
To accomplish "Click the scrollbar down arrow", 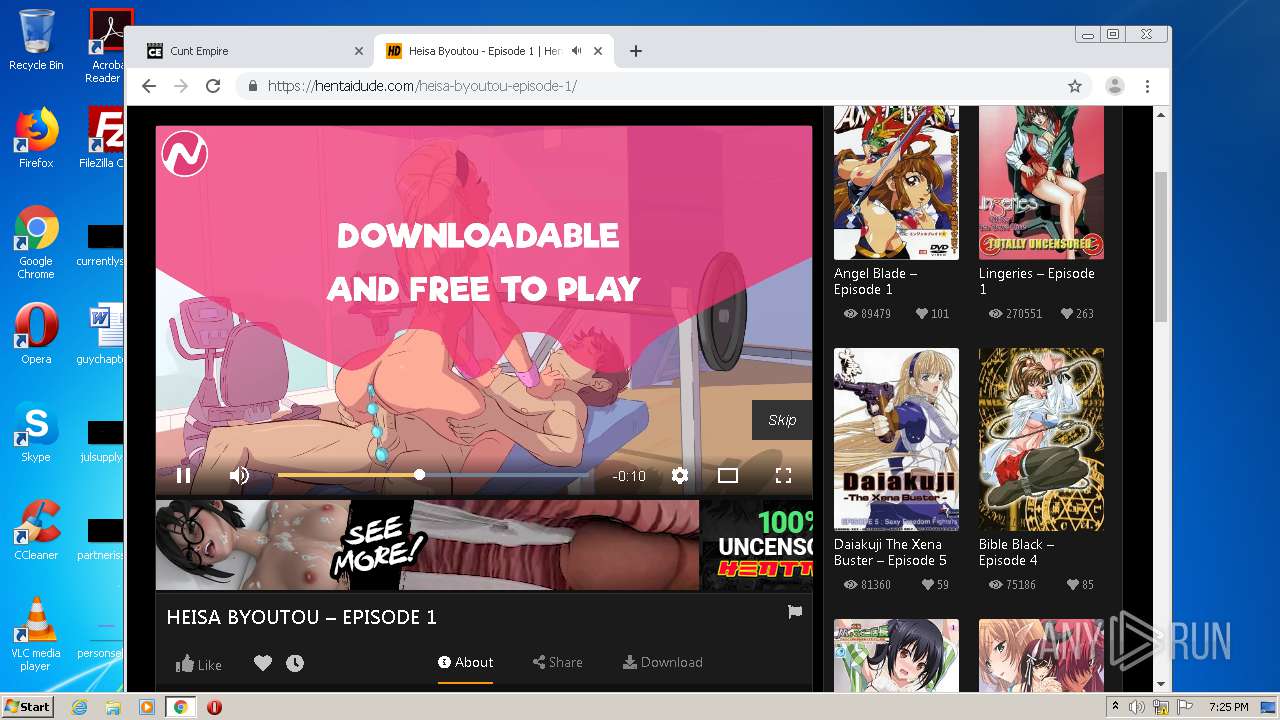I will (x=1161, y=684).
